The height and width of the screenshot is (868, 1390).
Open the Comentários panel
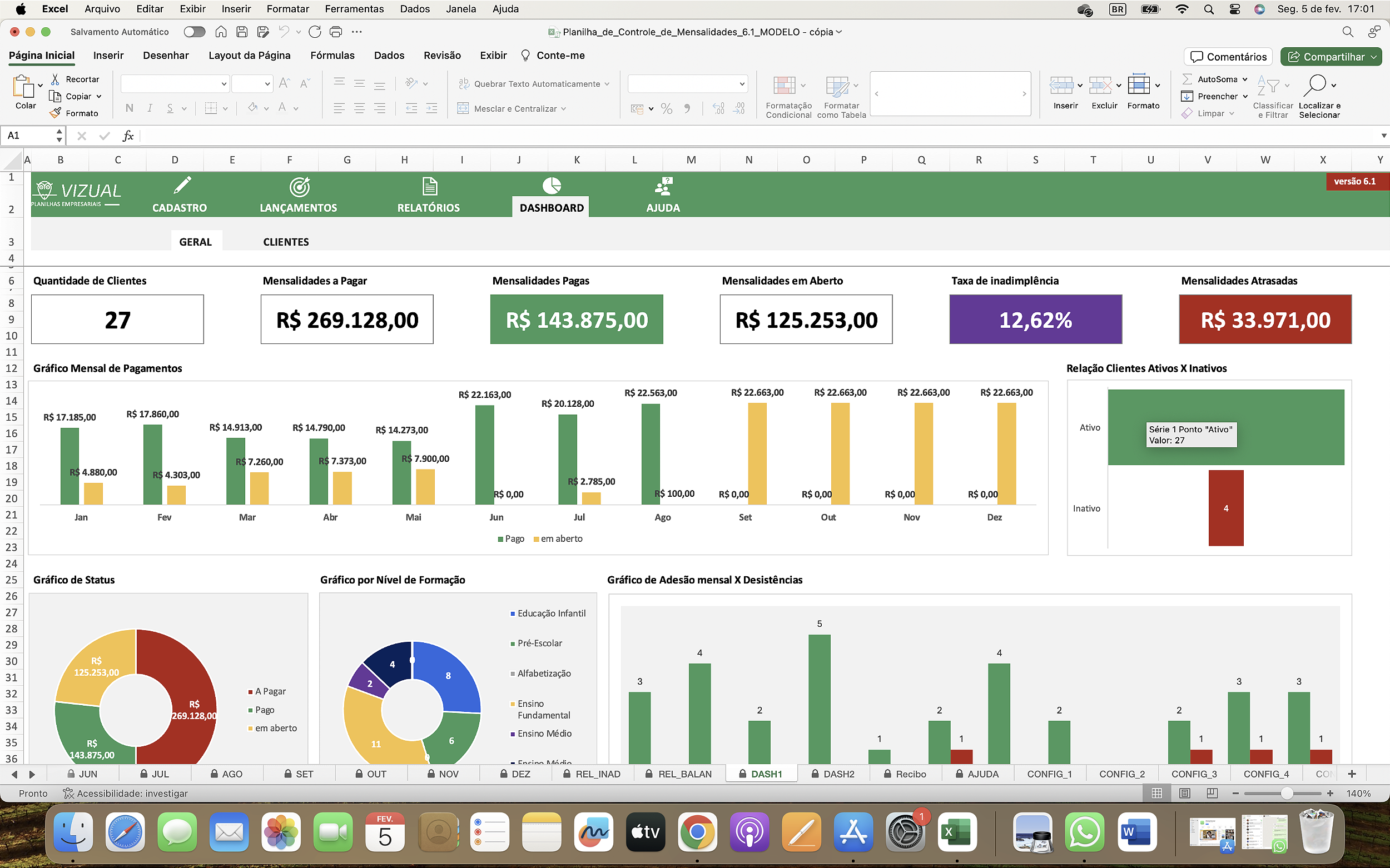(x=1228, y=56)
